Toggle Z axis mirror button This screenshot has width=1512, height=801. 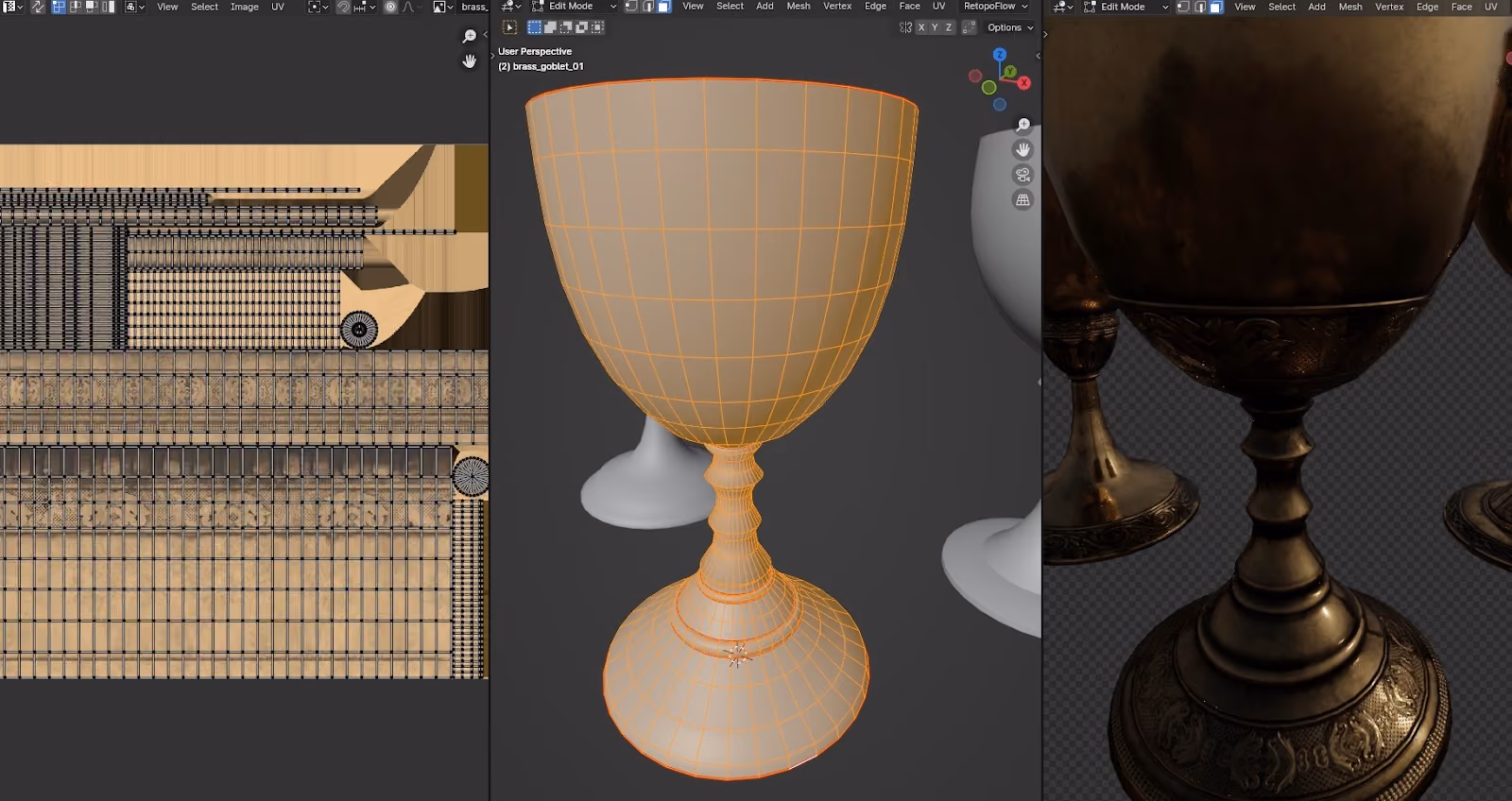[949, 27]
